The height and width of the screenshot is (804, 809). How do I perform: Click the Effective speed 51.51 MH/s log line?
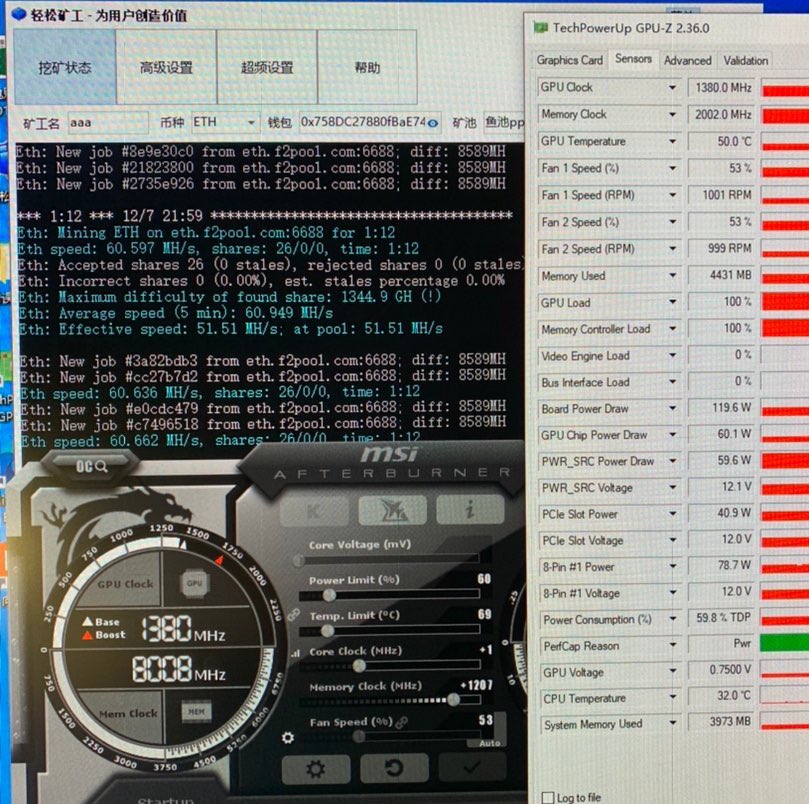tap(231, 329)
